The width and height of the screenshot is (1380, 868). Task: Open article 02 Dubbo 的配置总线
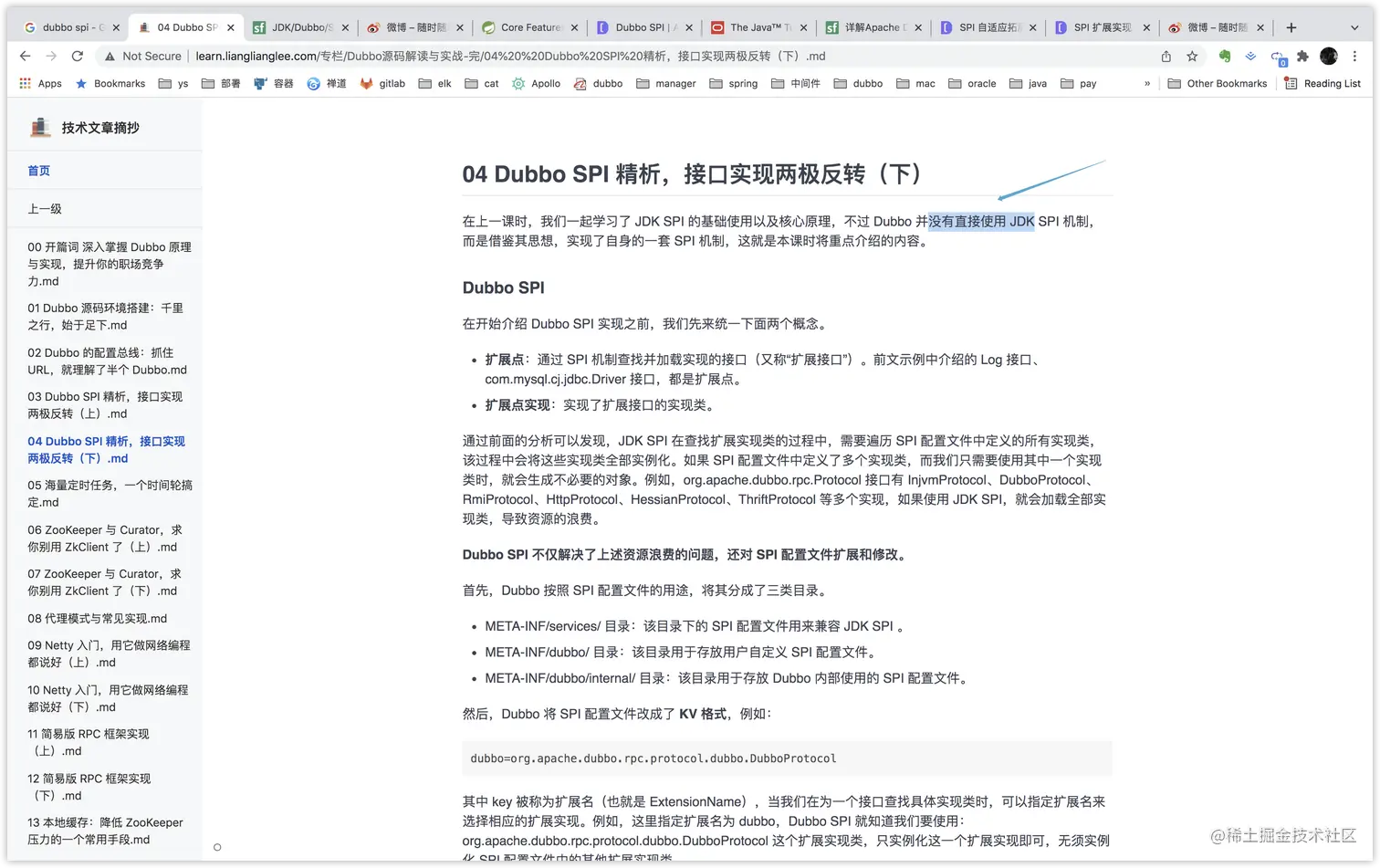pyautogui.click(x=107, y=361)
